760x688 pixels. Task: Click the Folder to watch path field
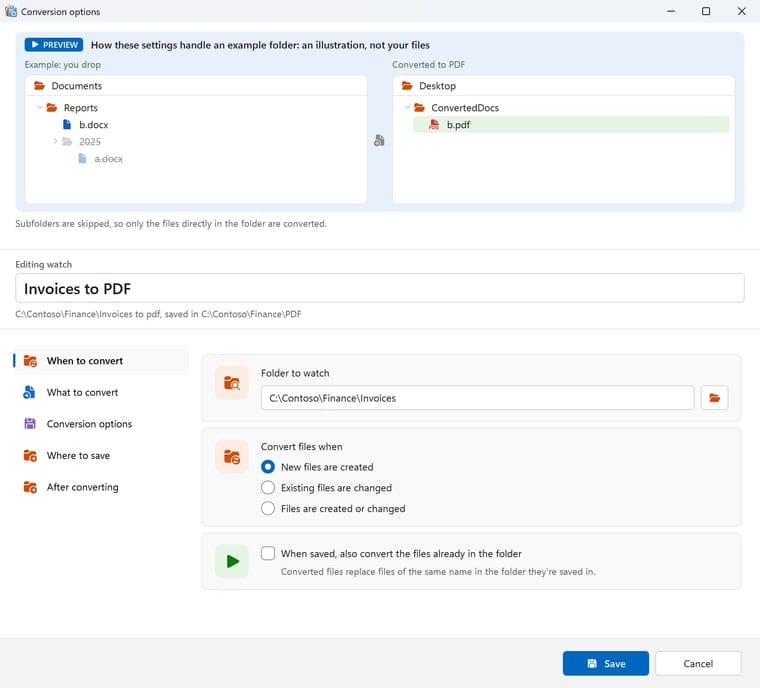tap(477, 398)
